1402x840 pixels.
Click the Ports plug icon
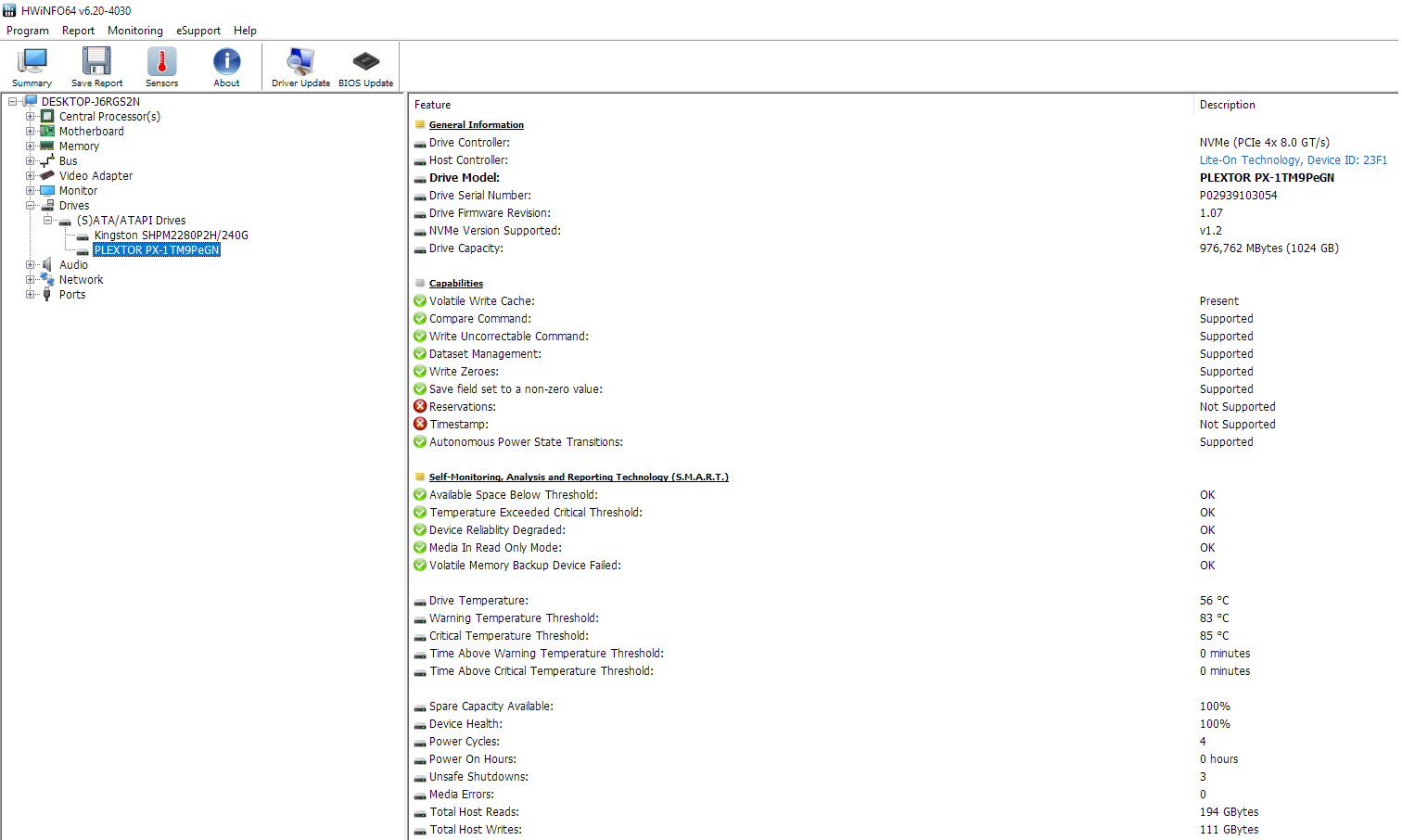point(47,295)
